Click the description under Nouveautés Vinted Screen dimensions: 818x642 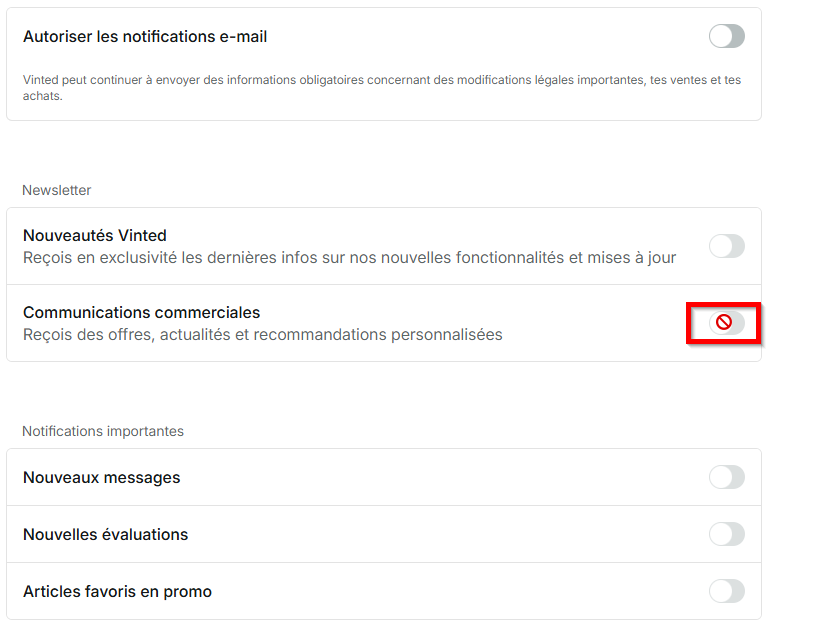pos(349,258)
